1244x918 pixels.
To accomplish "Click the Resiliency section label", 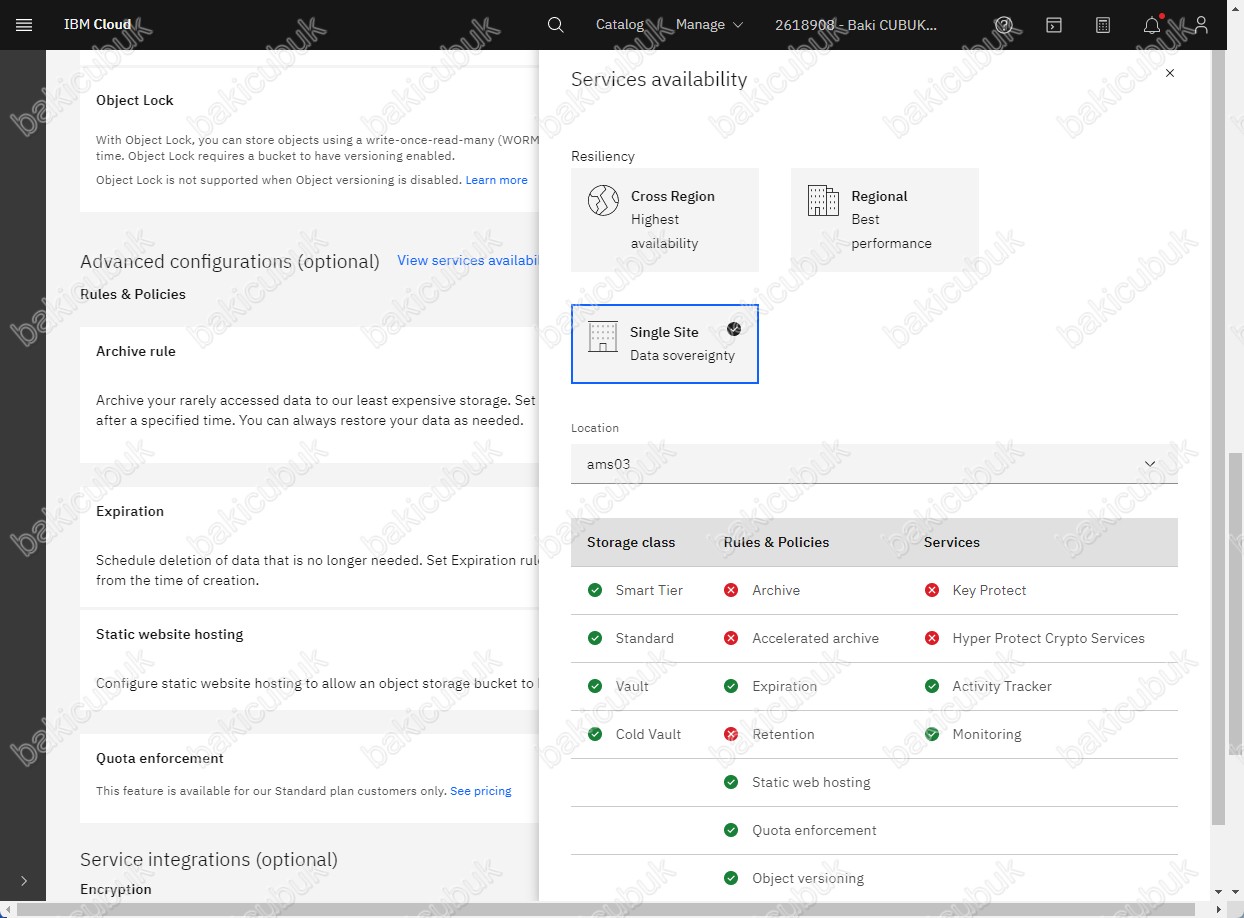I will (x=603, y=156).
